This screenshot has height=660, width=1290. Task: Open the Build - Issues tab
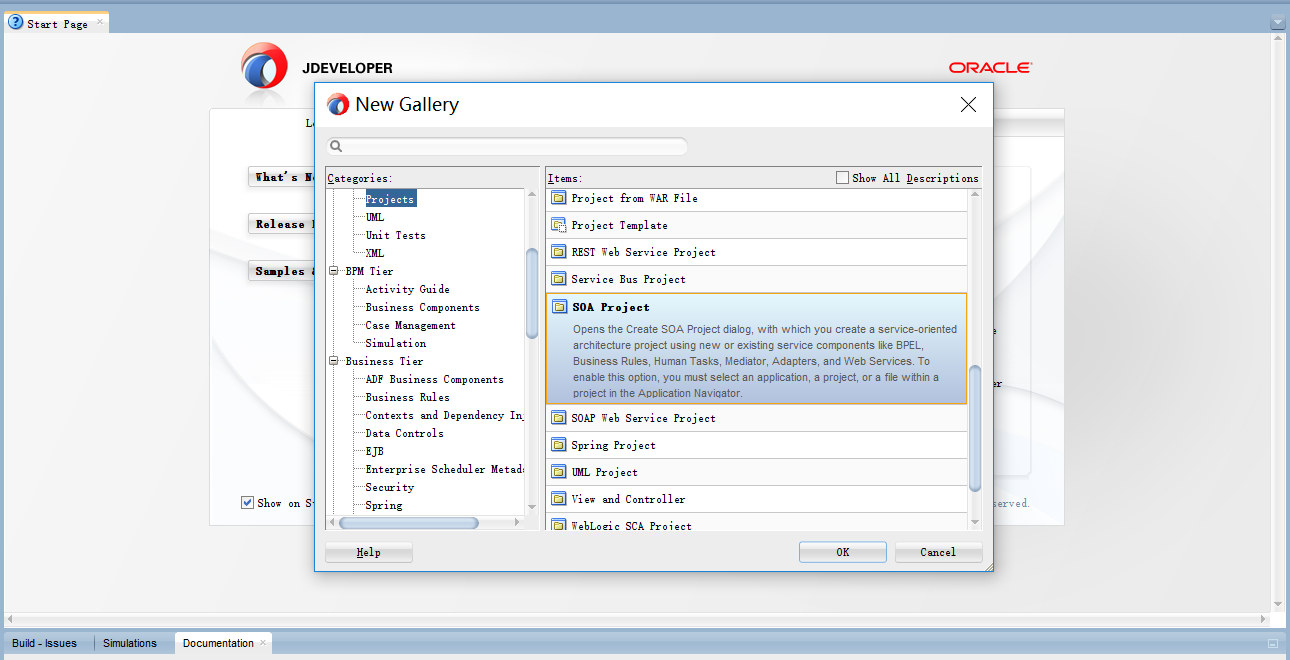(44, 643)
